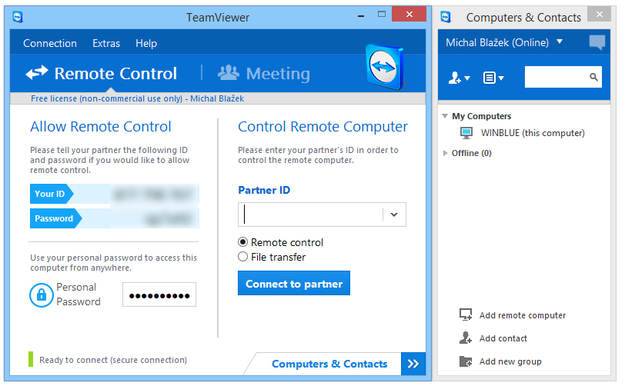The width and height of the screenshot is (625, 386).
Task: Click the Add new group link
Action: point(510,361)
